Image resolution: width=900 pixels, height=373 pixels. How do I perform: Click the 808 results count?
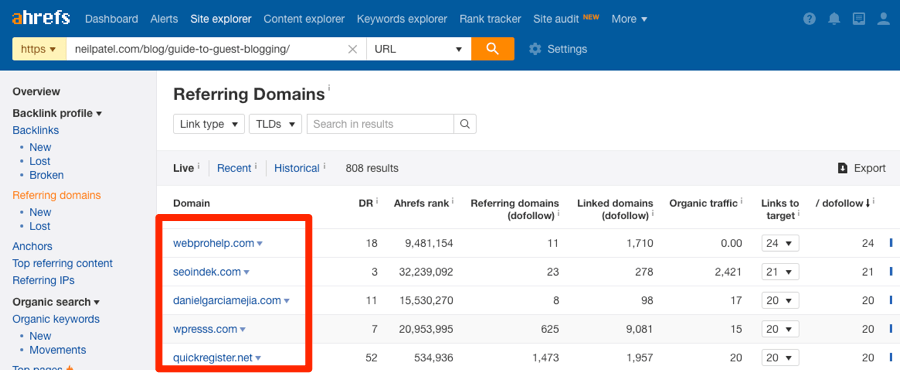[372, 168]
